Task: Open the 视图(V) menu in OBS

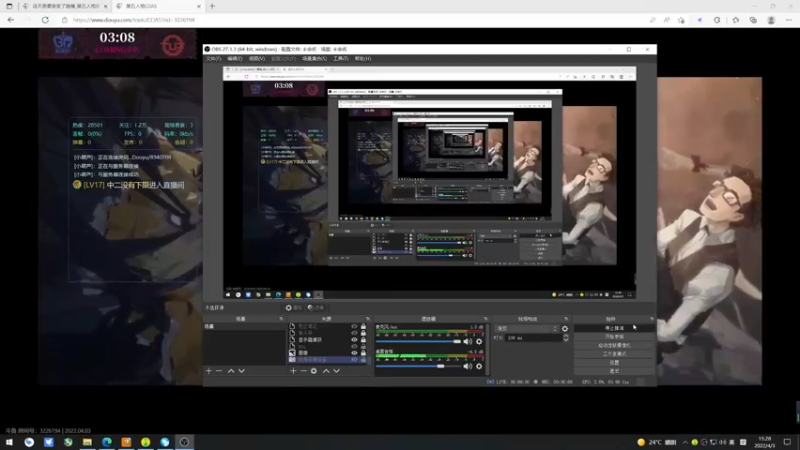Action: click(x=257, y=59)
